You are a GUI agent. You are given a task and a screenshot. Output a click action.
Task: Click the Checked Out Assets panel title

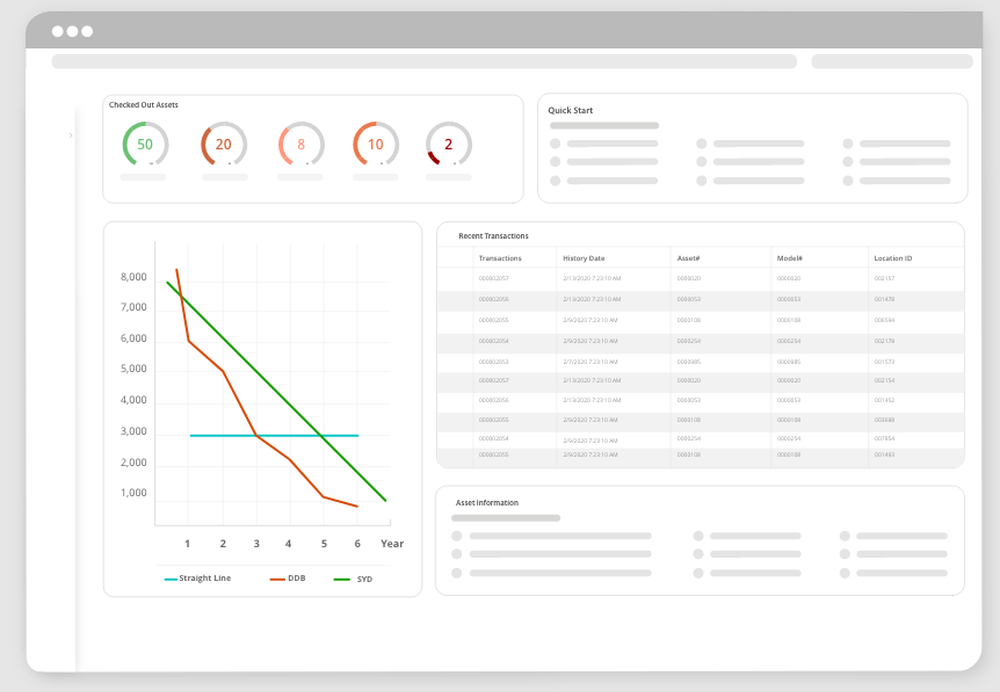(143, 105)
